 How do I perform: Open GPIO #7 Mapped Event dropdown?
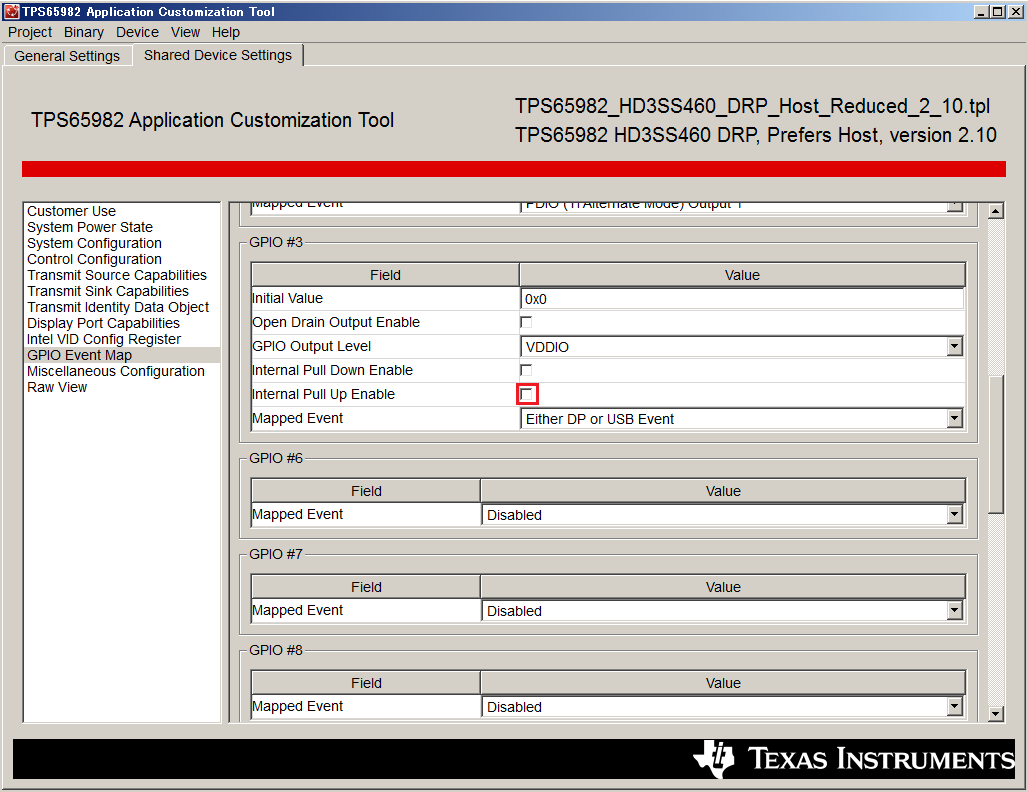(x=722, y=611)
